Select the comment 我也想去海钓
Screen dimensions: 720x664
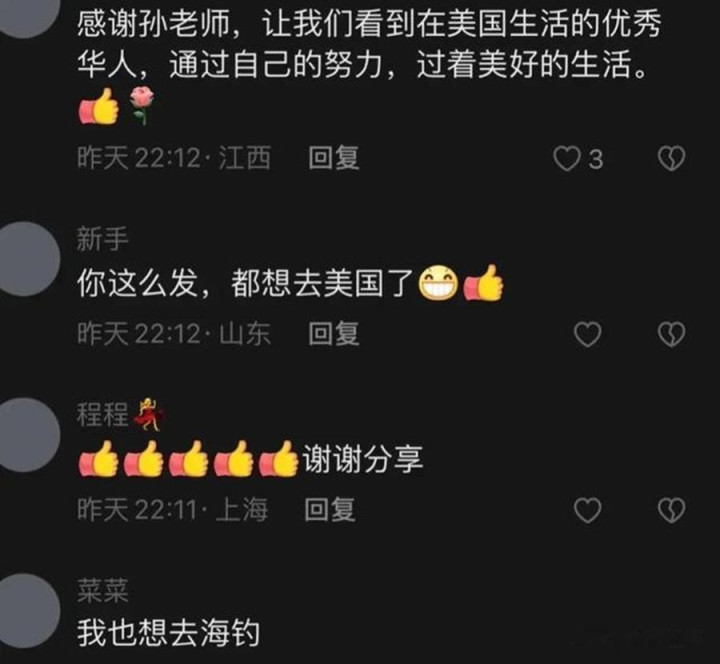coord(169,633)
